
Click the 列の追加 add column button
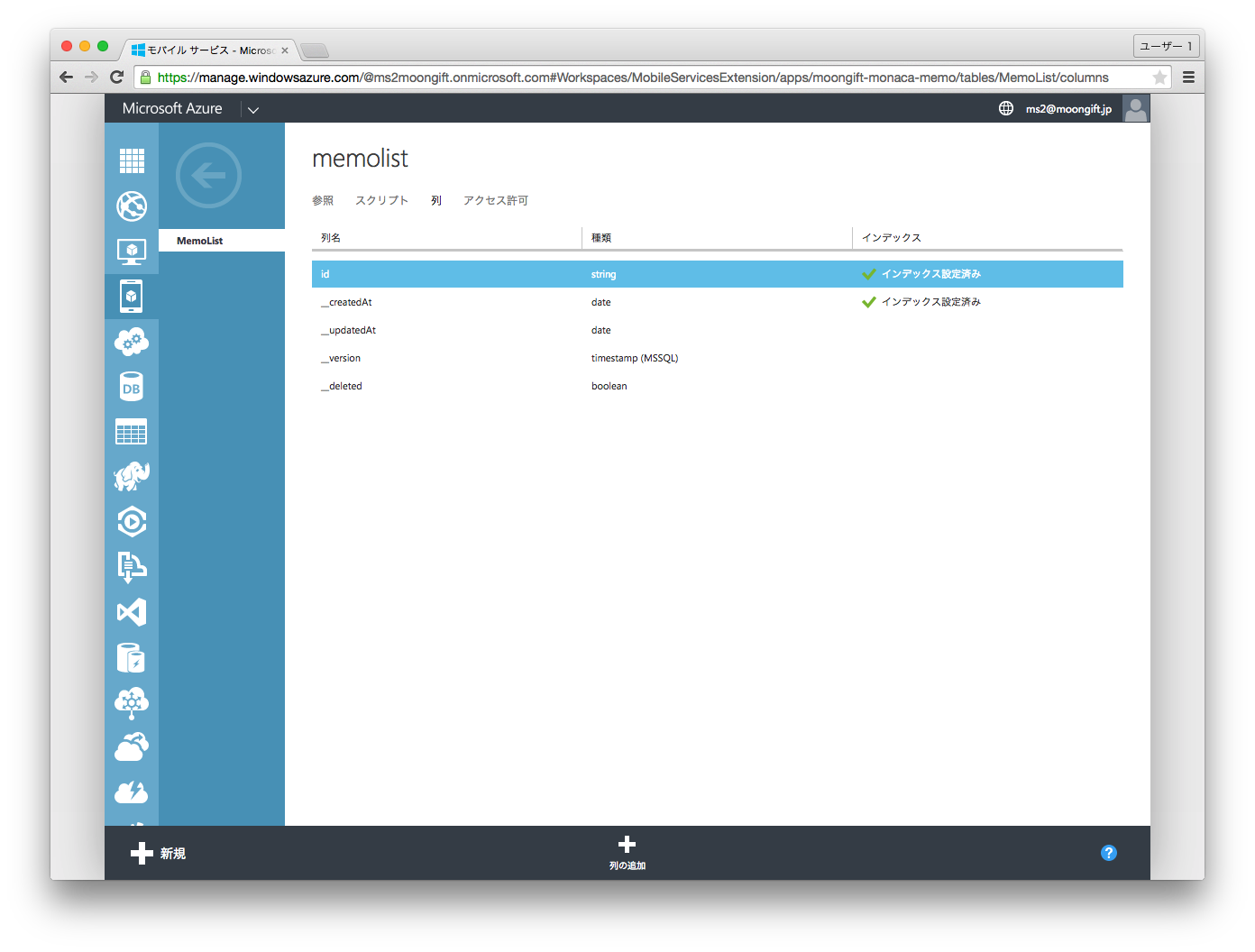point(627,852)
